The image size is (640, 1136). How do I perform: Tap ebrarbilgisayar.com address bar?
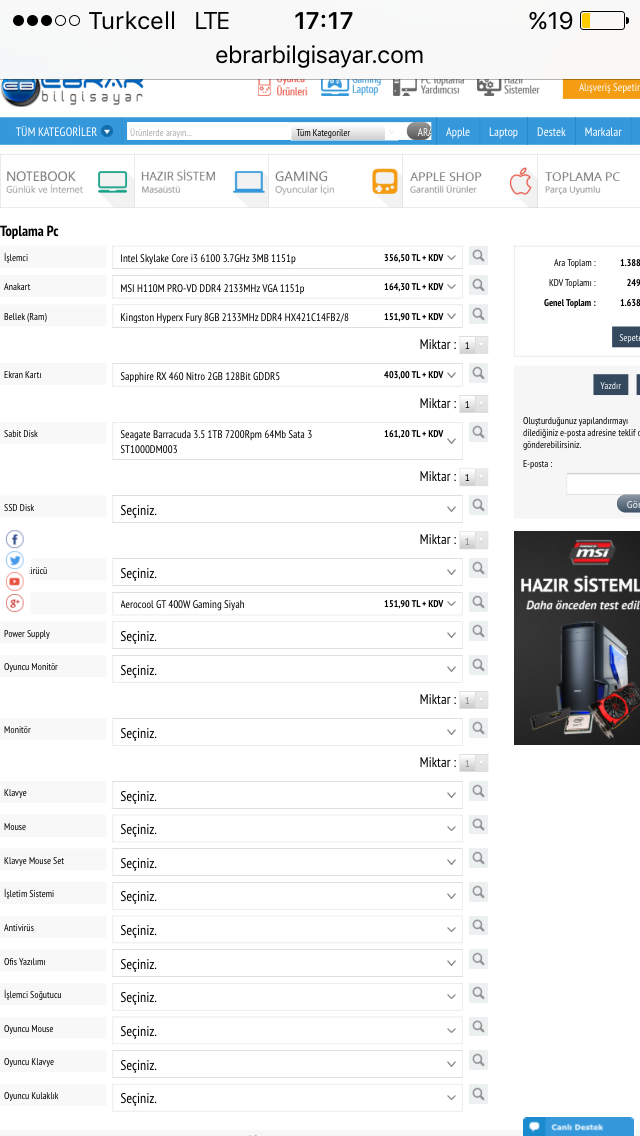coord(320,55)
